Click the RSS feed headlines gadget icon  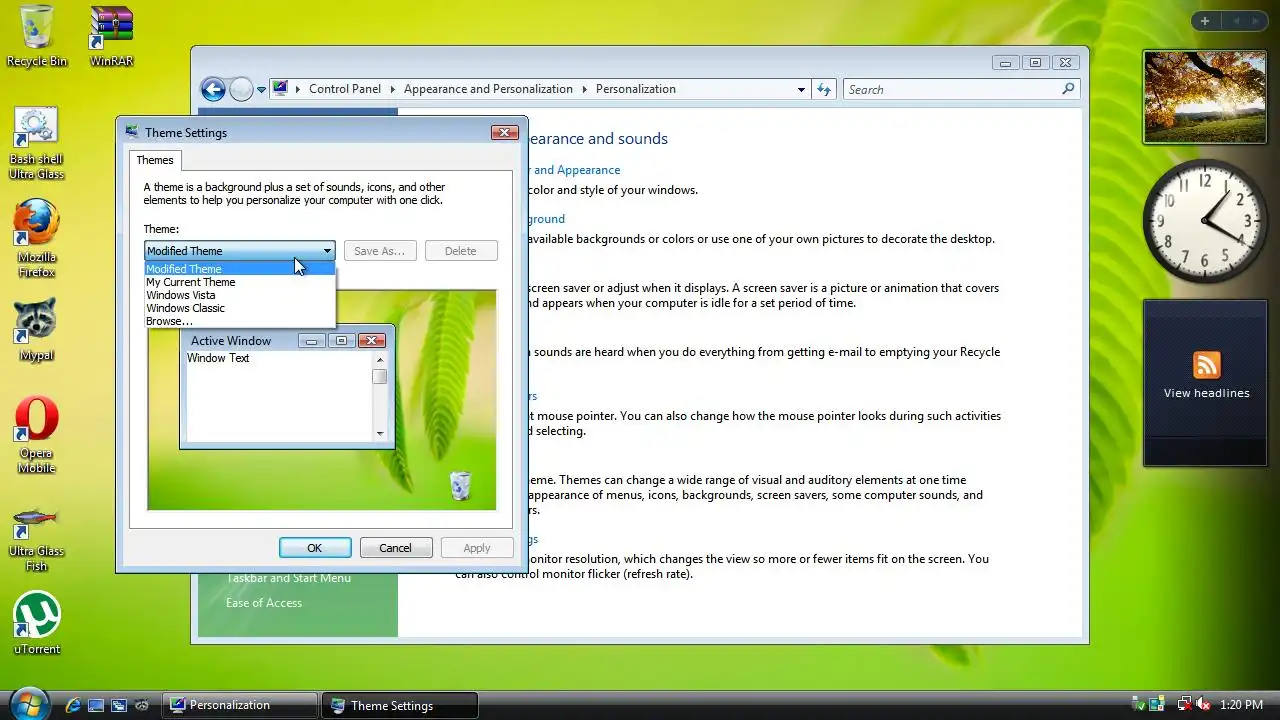tap(1207, 365)
